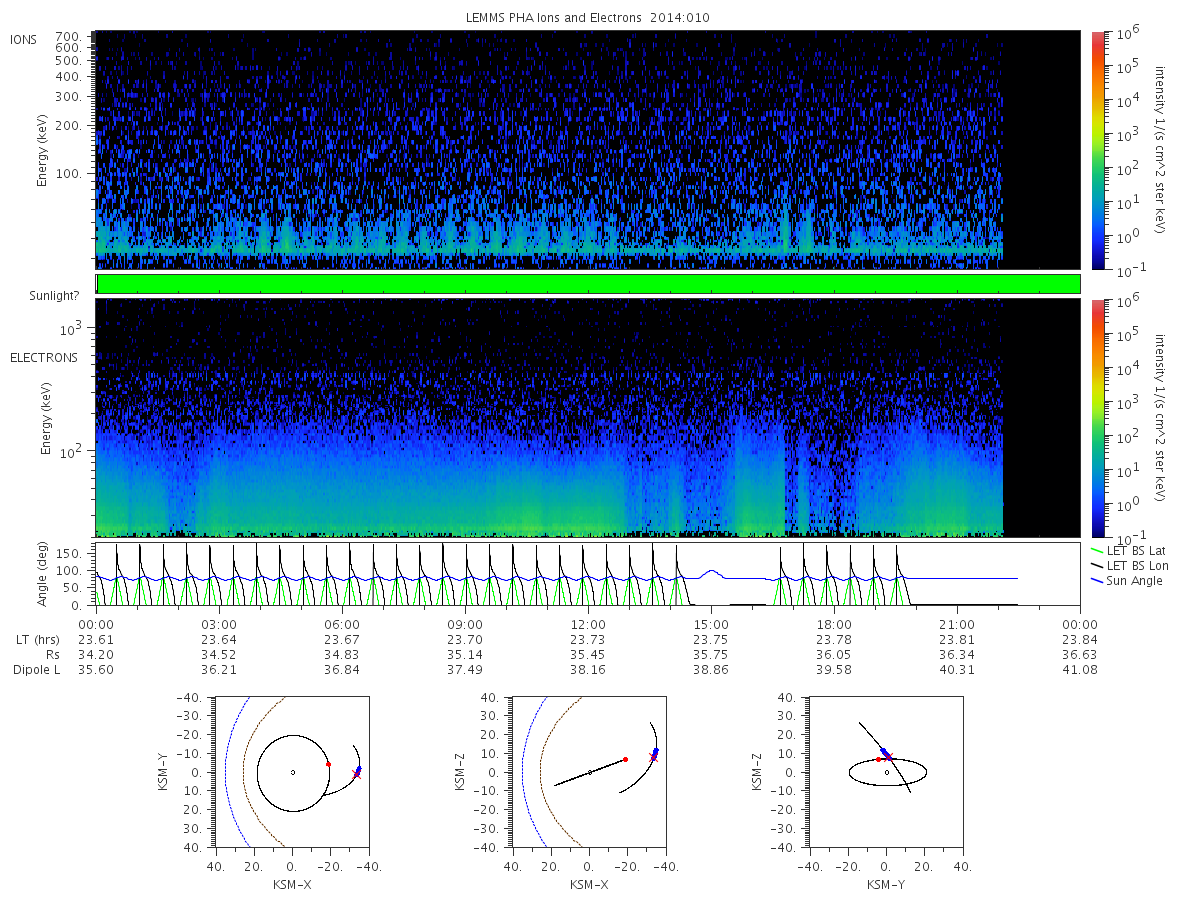Click the IONS panel label
This screenshot has height=900, width=1200.
tap(24, 39)
